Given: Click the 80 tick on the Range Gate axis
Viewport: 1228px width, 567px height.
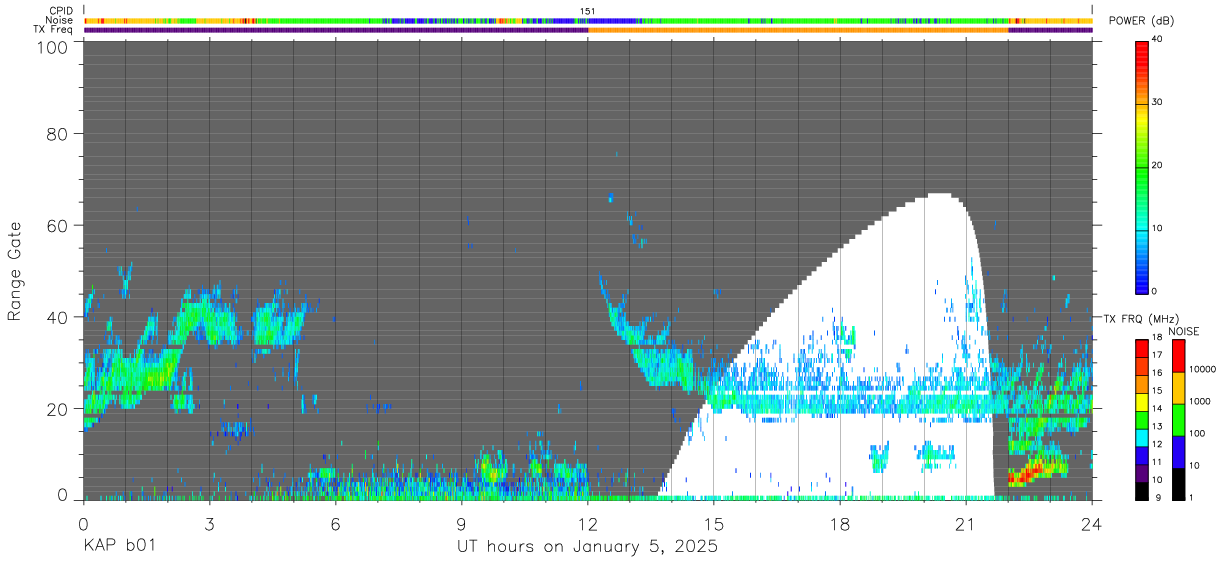Looking at the screenshot, I should [58, 133].
